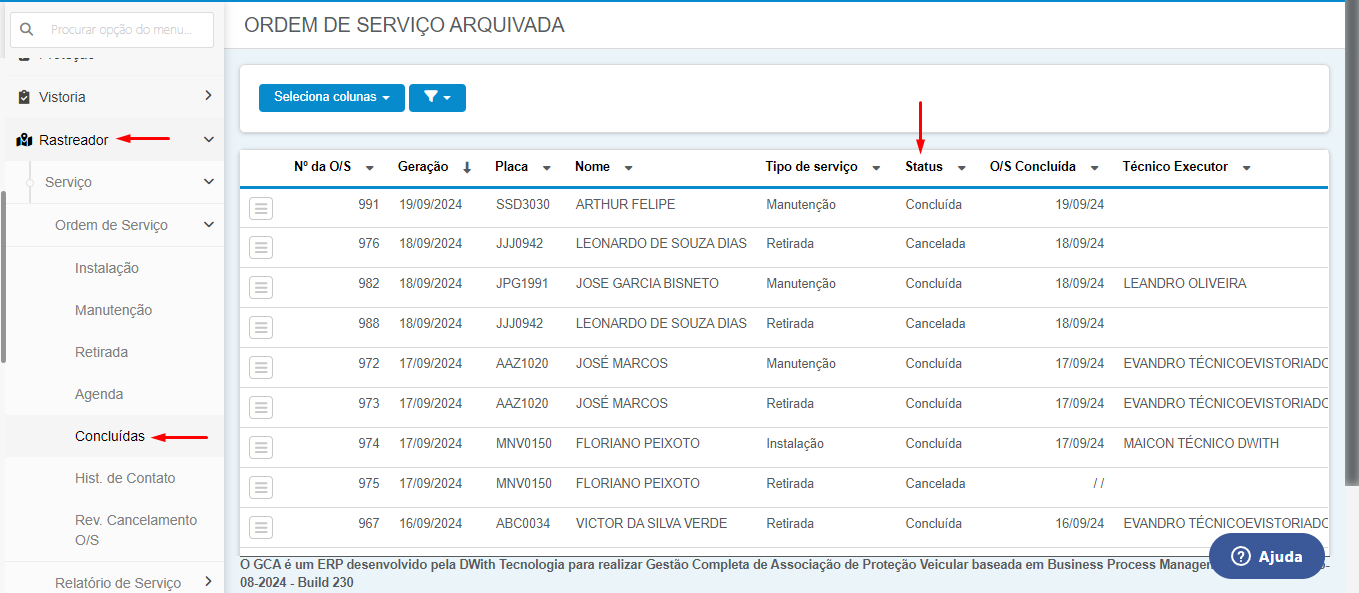Click FLORIANO PEIXOTO in row 974
The width and height of the screenshot is (1359, 593).
click(x=638, y=444)
